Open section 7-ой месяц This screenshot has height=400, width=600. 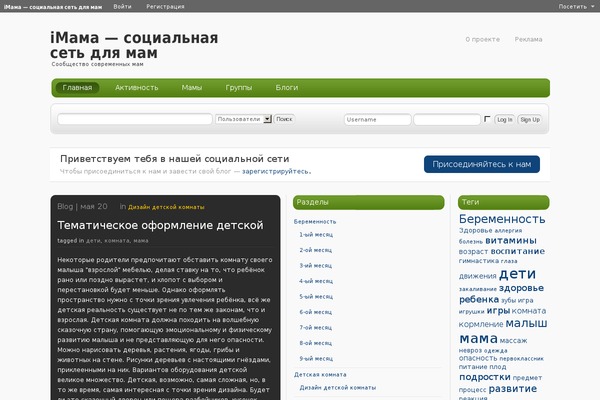pos(316,328)
